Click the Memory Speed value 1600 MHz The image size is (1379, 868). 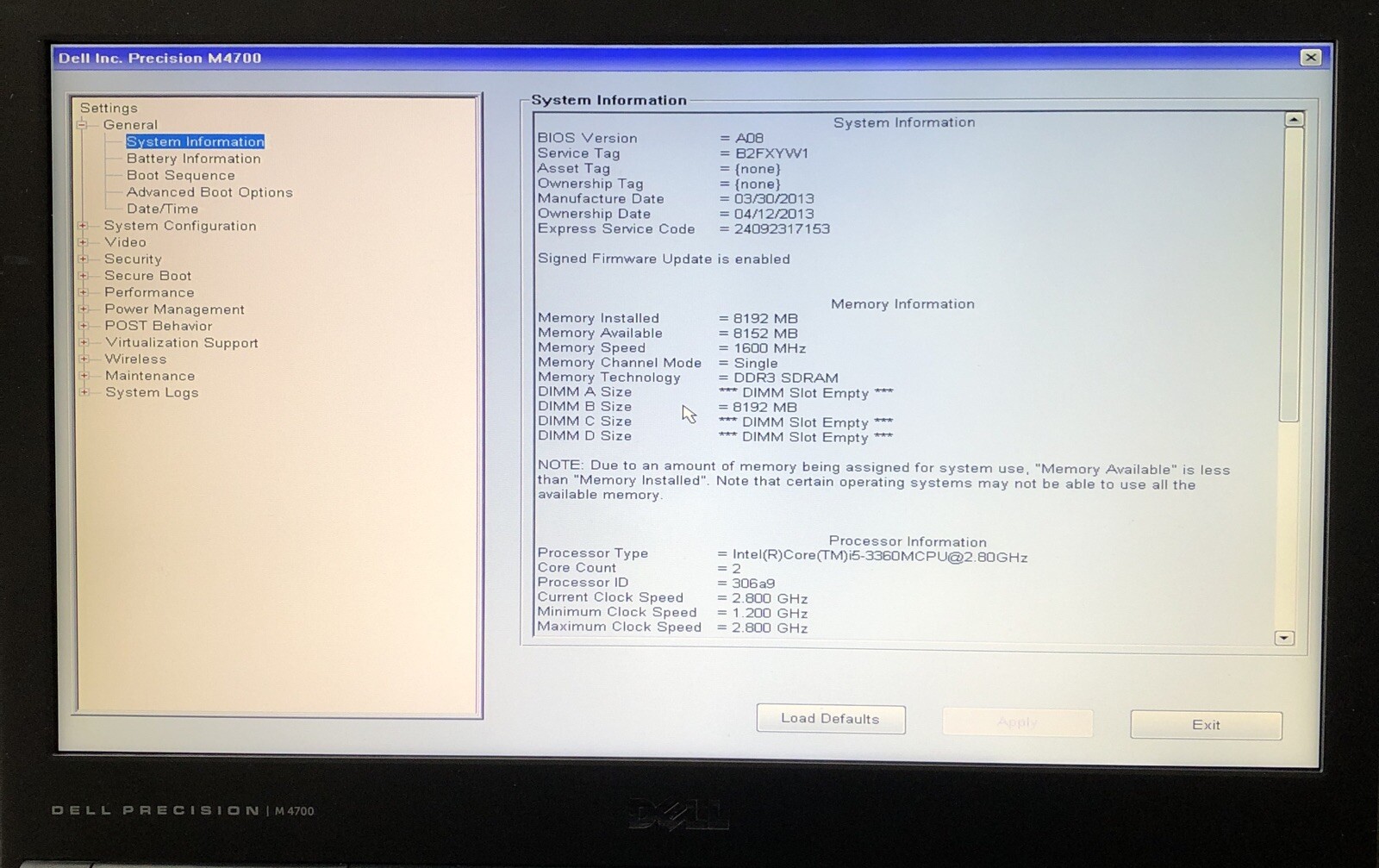[x=770, y=349]
